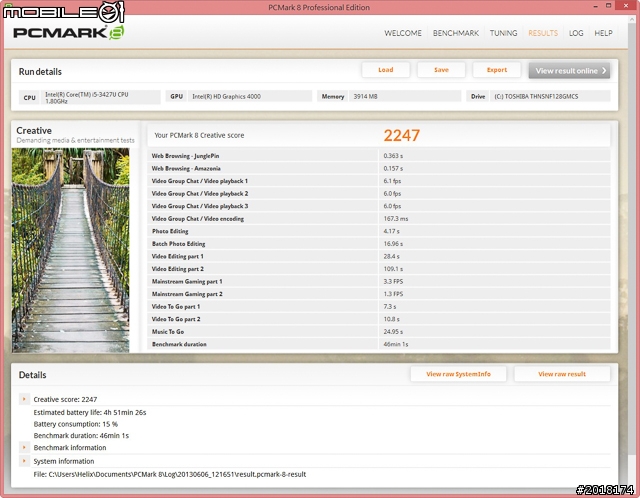Select the Batch Photo Editing row
Image resolution: width=640 pixels, height=498 pixels.
(378, 244)
